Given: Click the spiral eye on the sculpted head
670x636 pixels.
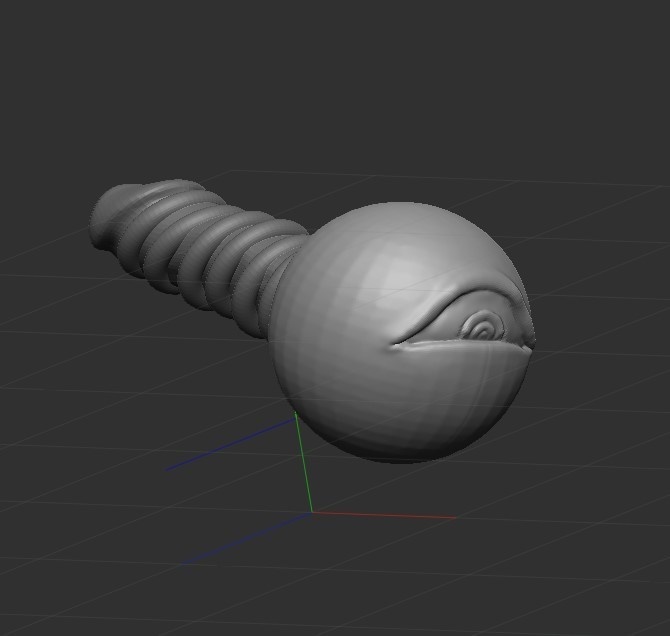Looking at the screenshot, I should (482, 327).
